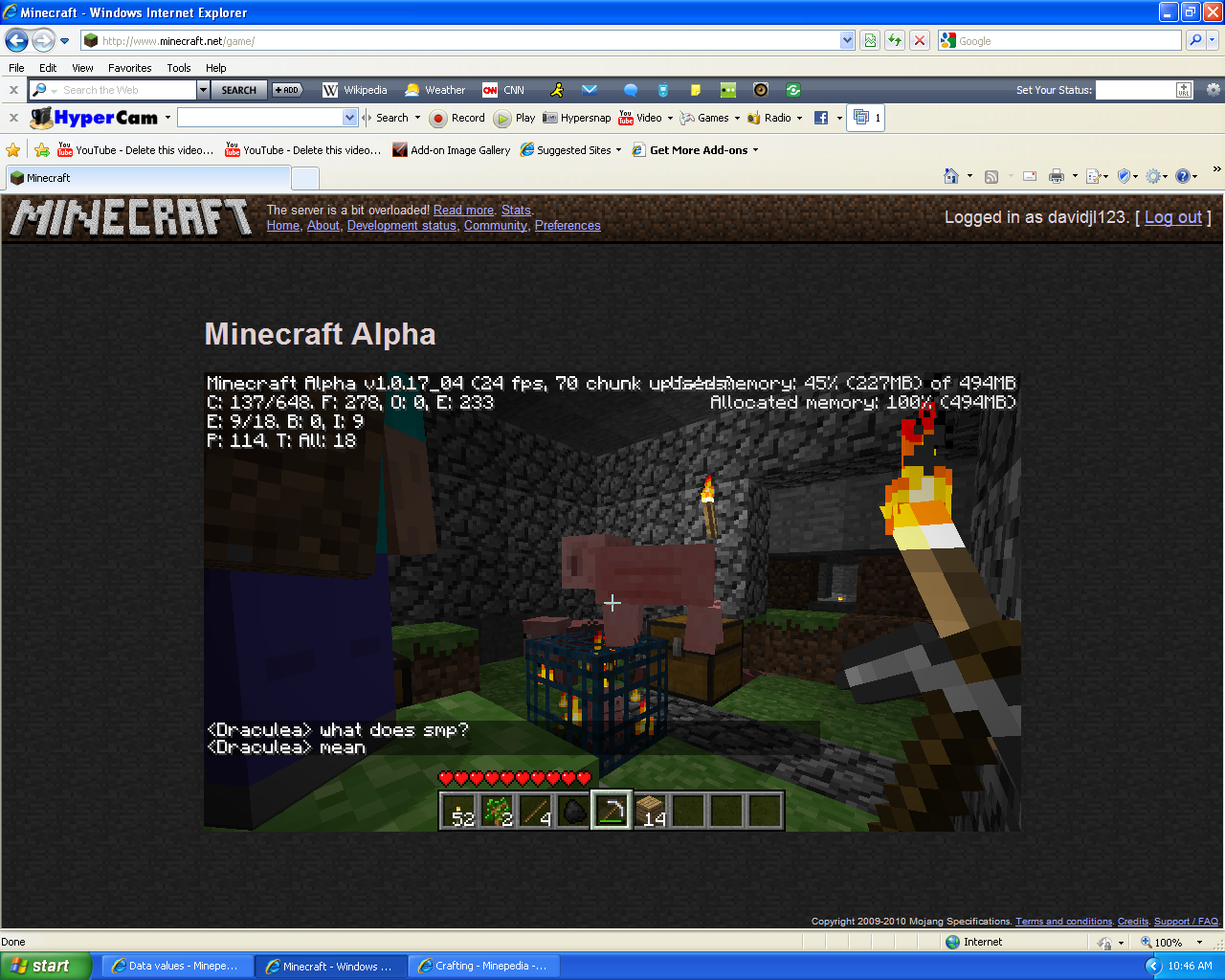Expand the Games dropdown in HyperCam toolbar
The image size is (1225, 980).
(737, 119)
